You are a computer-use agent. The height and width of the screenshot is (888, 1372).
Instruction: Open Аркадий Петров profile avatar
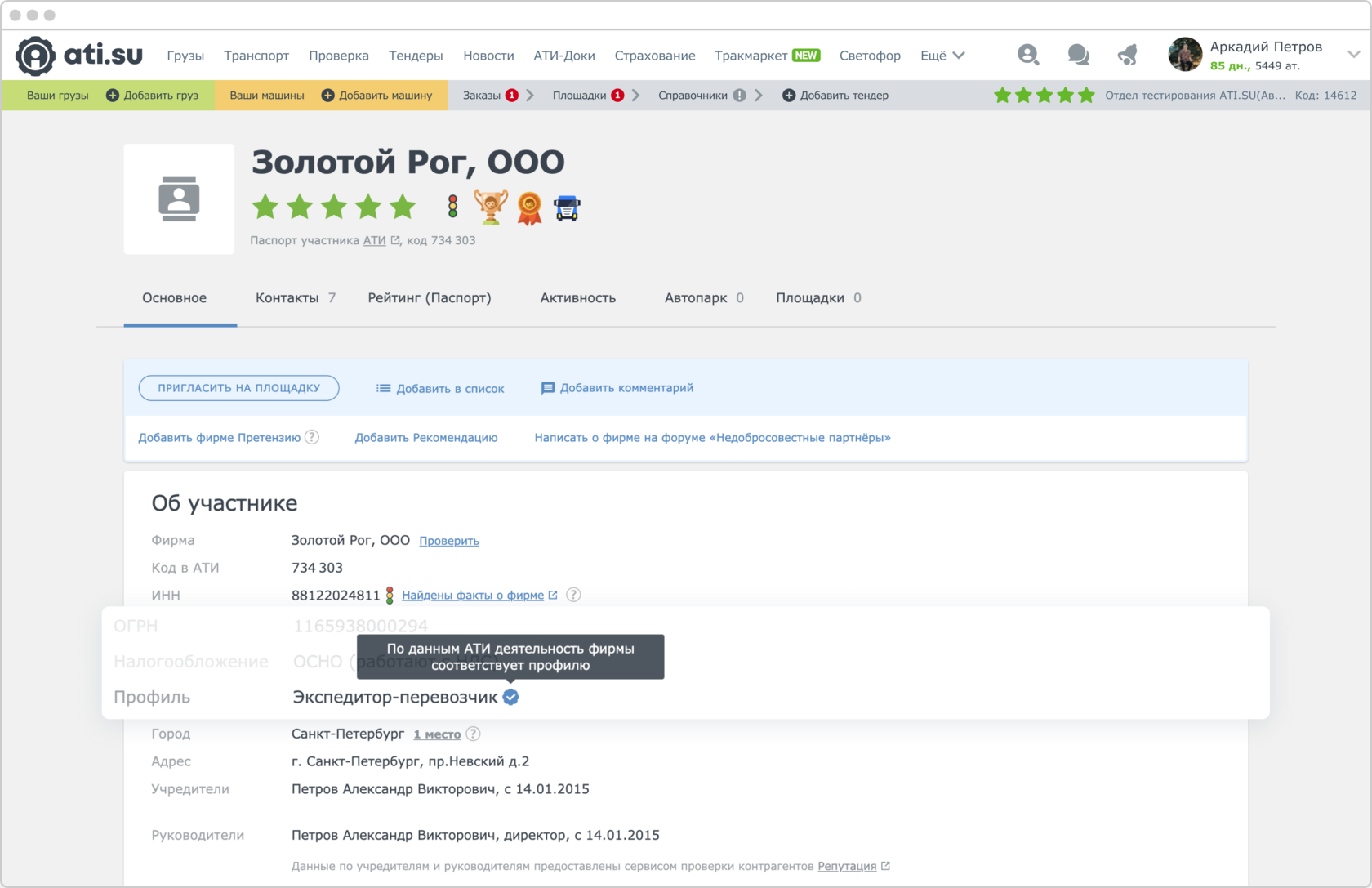[1185, 55]
